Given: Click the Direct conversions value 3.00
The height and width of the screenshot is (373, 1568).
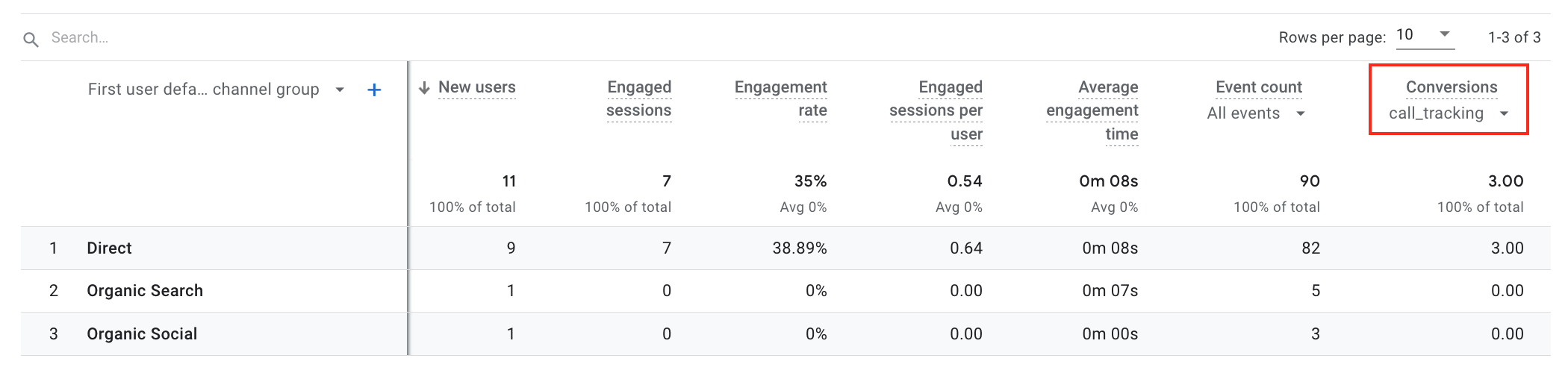Looking at the screenshot, I should [1507, 248].
